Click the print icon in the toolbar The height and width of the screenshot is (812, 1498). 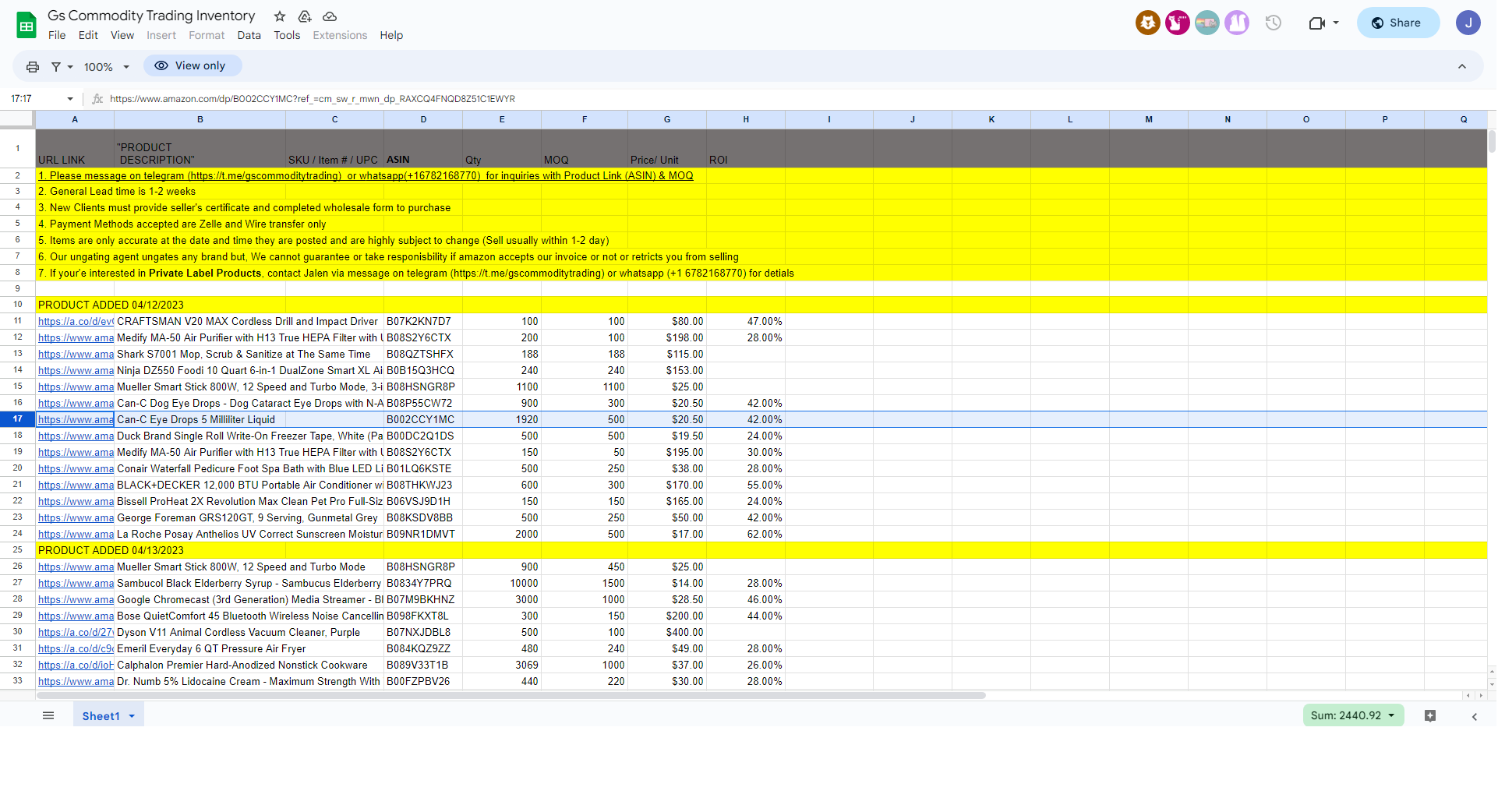pos(33,67)
